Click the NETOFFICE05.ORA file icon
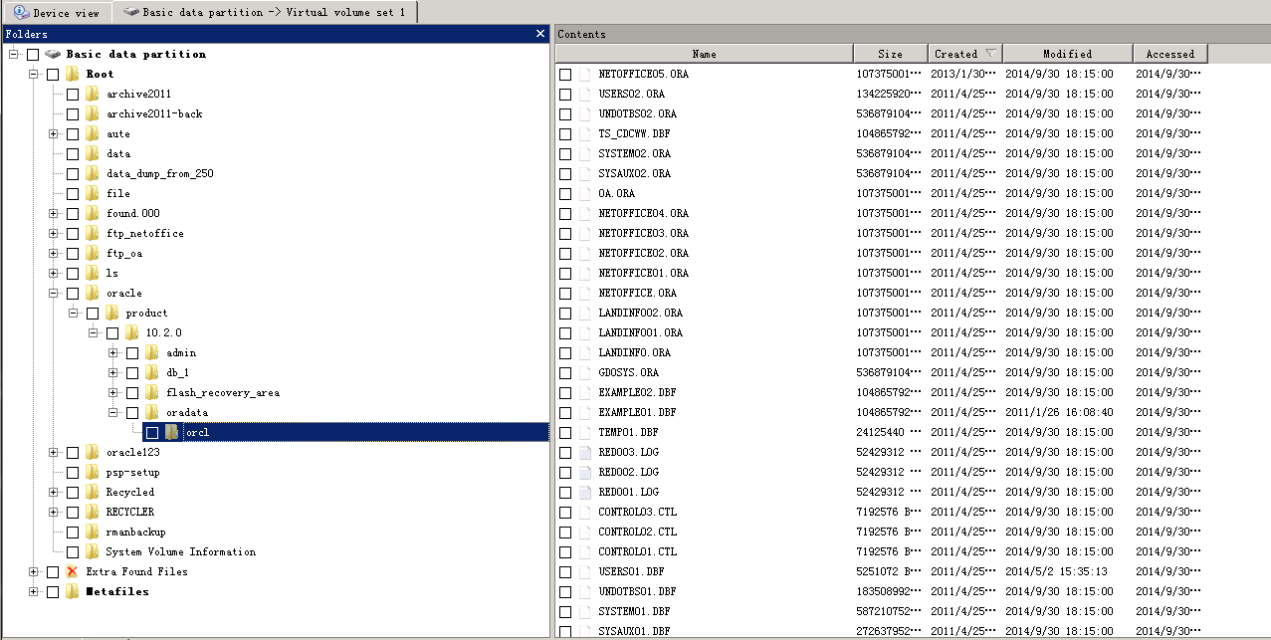 coord(585,74)
